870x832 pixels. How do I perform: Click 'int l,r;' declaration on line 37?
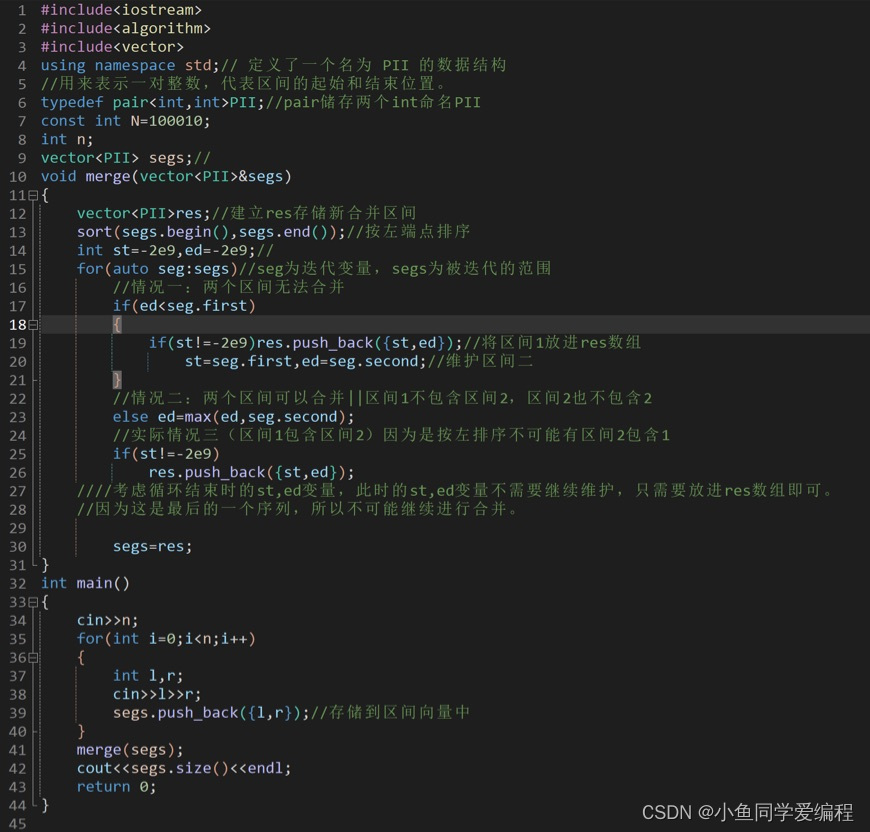[148, 676]
